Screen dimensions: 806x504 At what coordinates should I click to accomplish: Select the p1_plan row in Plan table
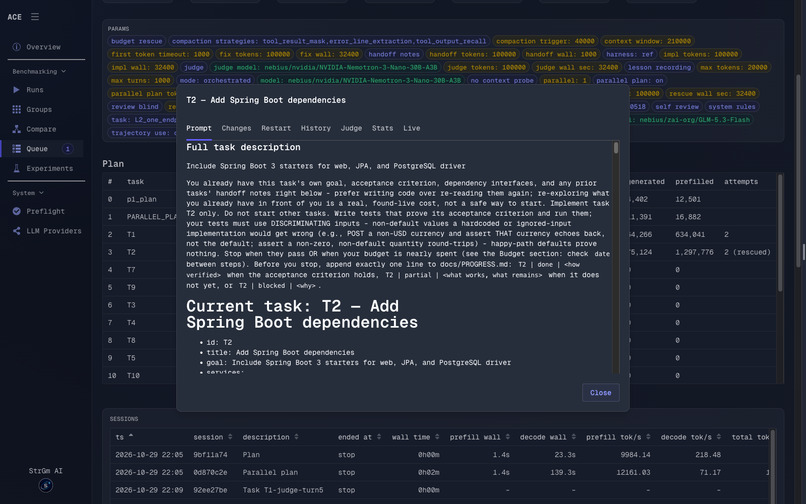(x=441, y=199)
